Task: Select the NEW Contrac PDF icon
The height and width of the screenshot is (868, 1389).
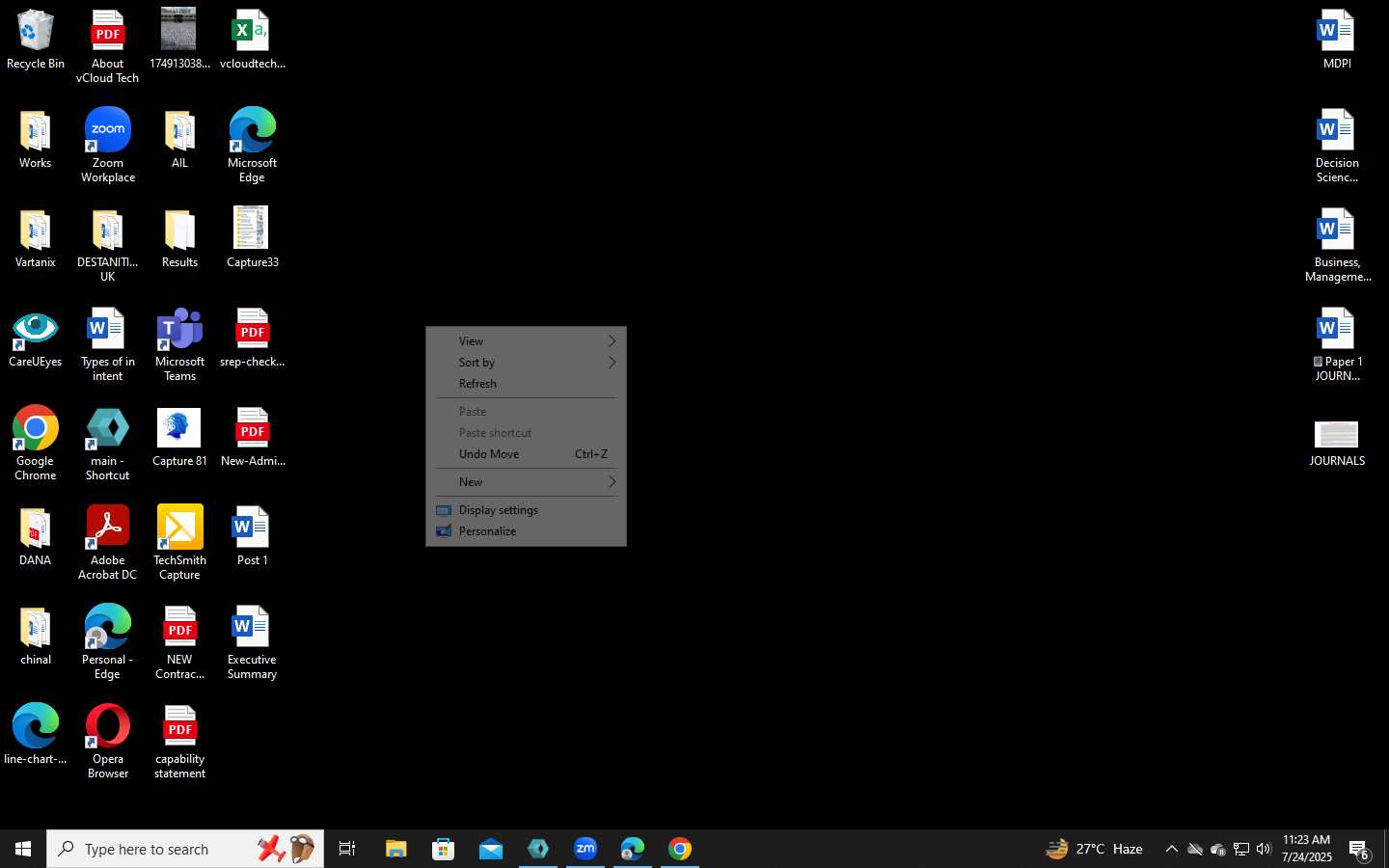Action: (180, 642)
